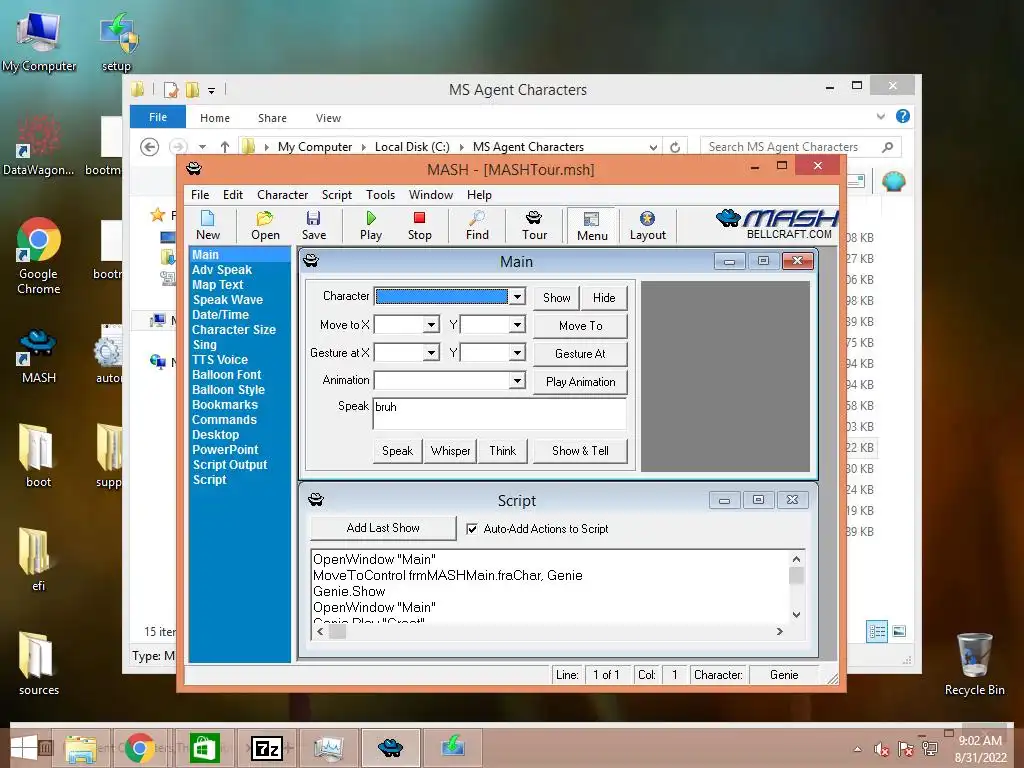Select the DataWagon desktop shortcut
The image size is (1024, 768).
[39, 145]
